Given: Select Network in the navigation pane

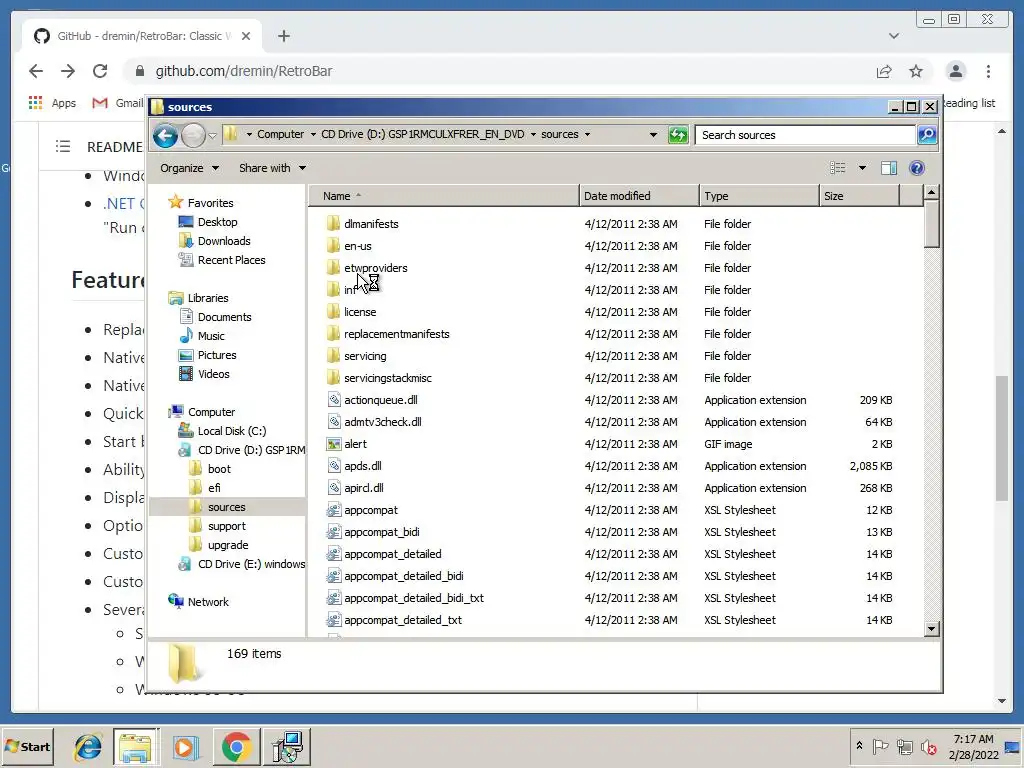Looking at the screenshot, I should [208, 602].
